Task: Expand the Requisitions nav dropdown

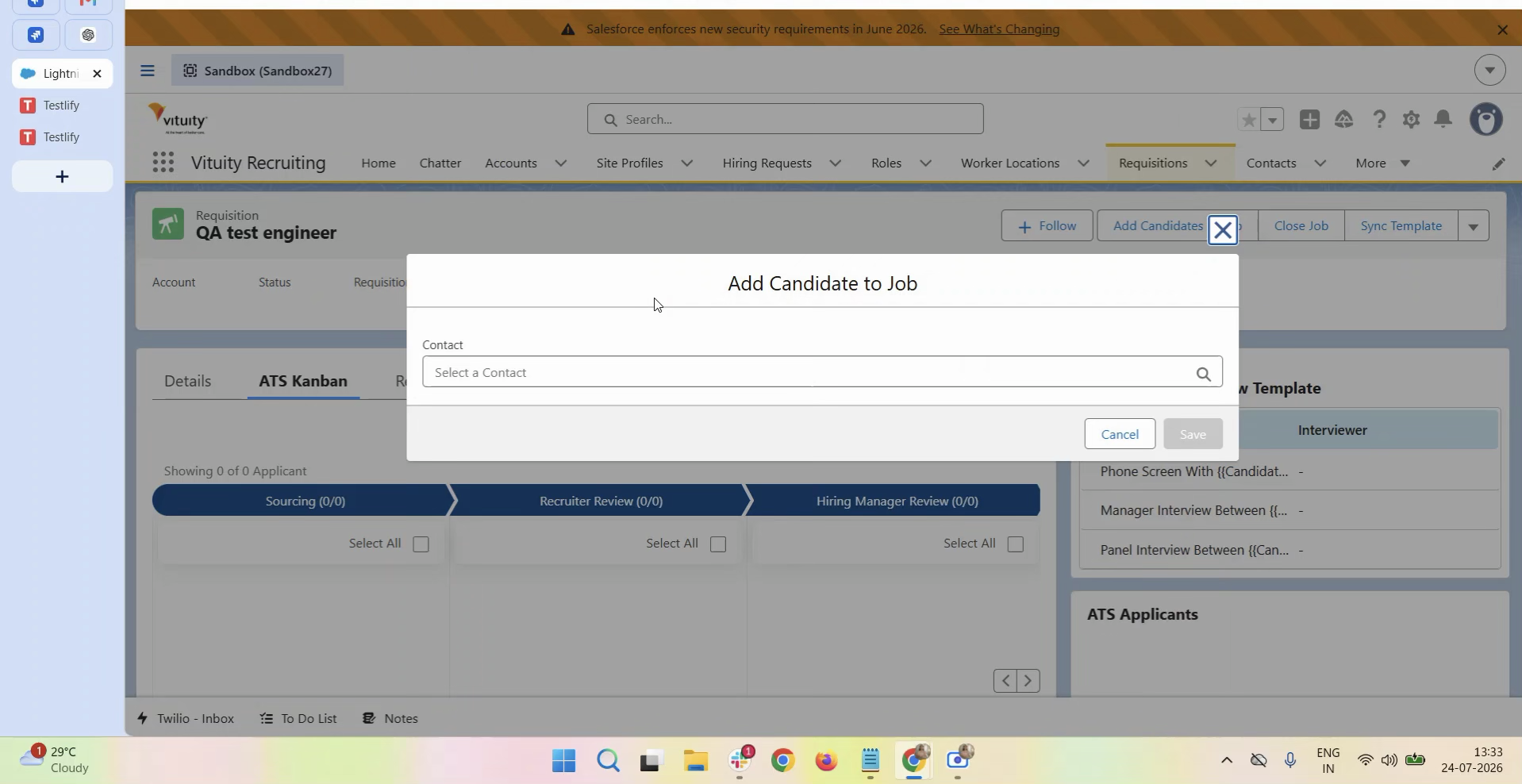Action: pos(1211,163)
